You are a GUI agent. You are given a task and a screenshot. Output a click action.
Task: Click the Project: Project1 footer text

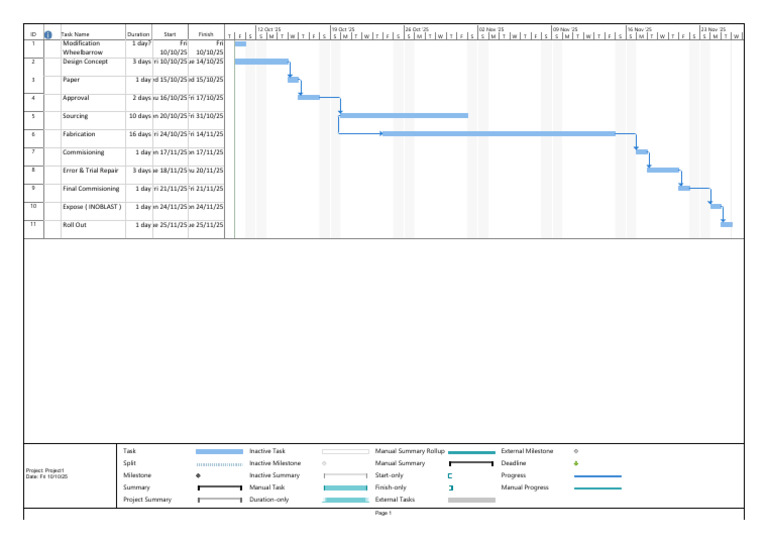point(45,471)
